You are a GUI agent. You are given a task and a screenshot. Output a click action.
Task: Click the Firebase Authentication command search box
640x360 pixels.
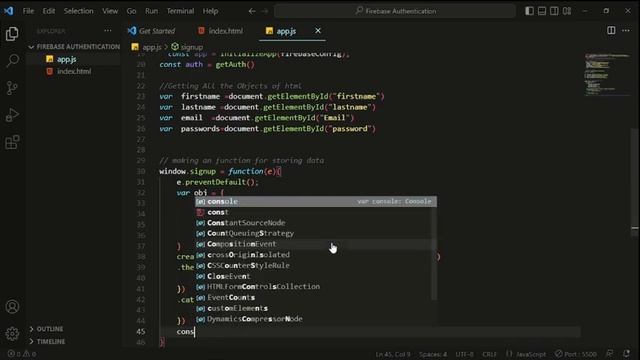(x=395, y=11)
